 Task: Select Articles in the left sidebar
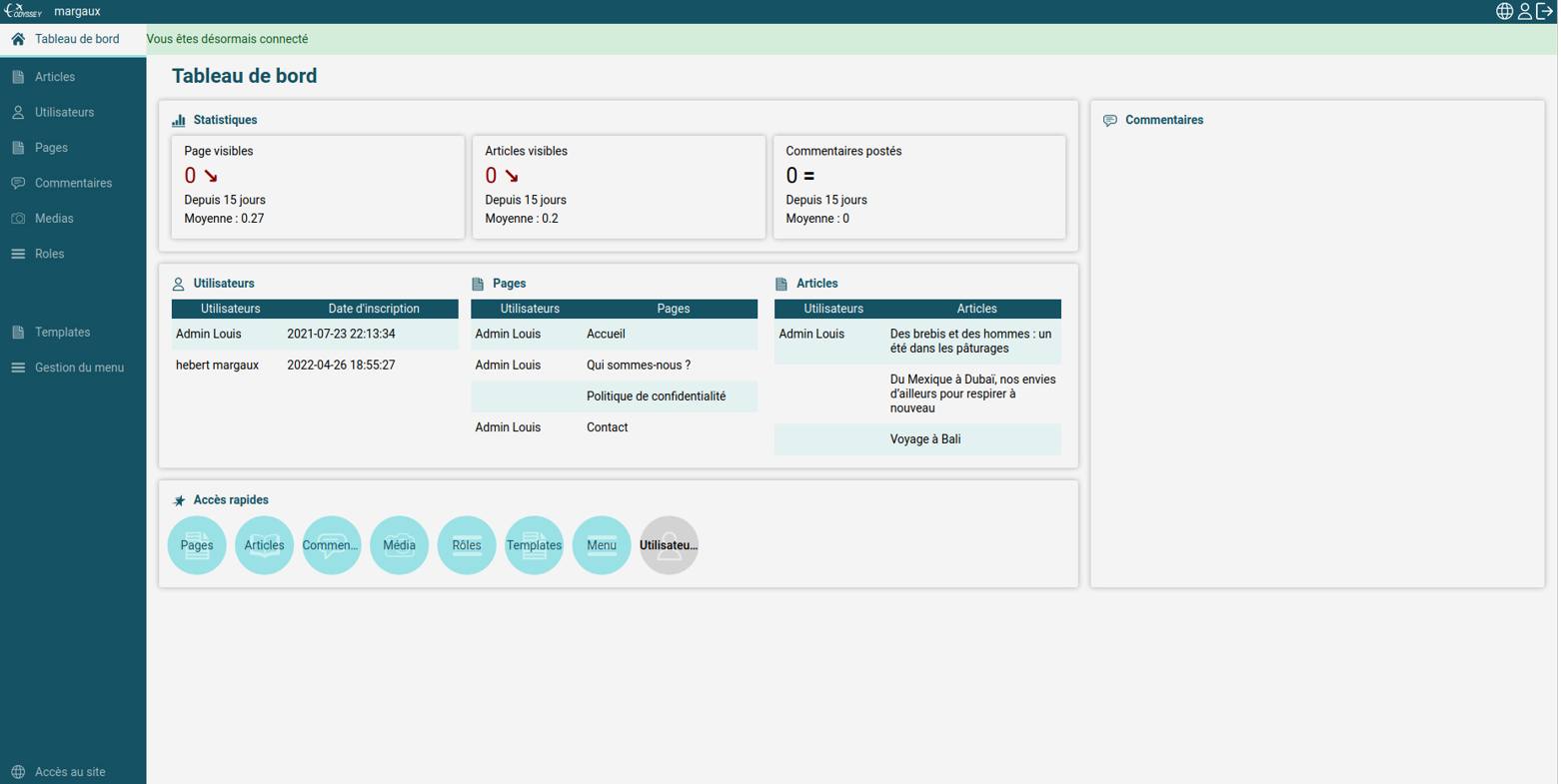[55, 77]
